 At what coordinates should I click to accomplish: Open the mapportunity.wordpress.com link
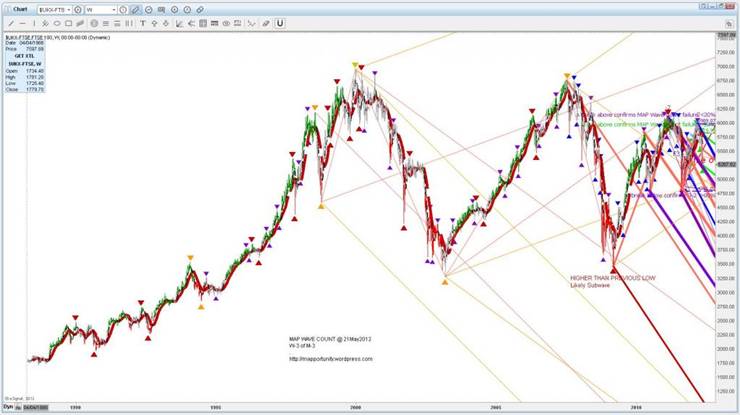coord(331,359)
